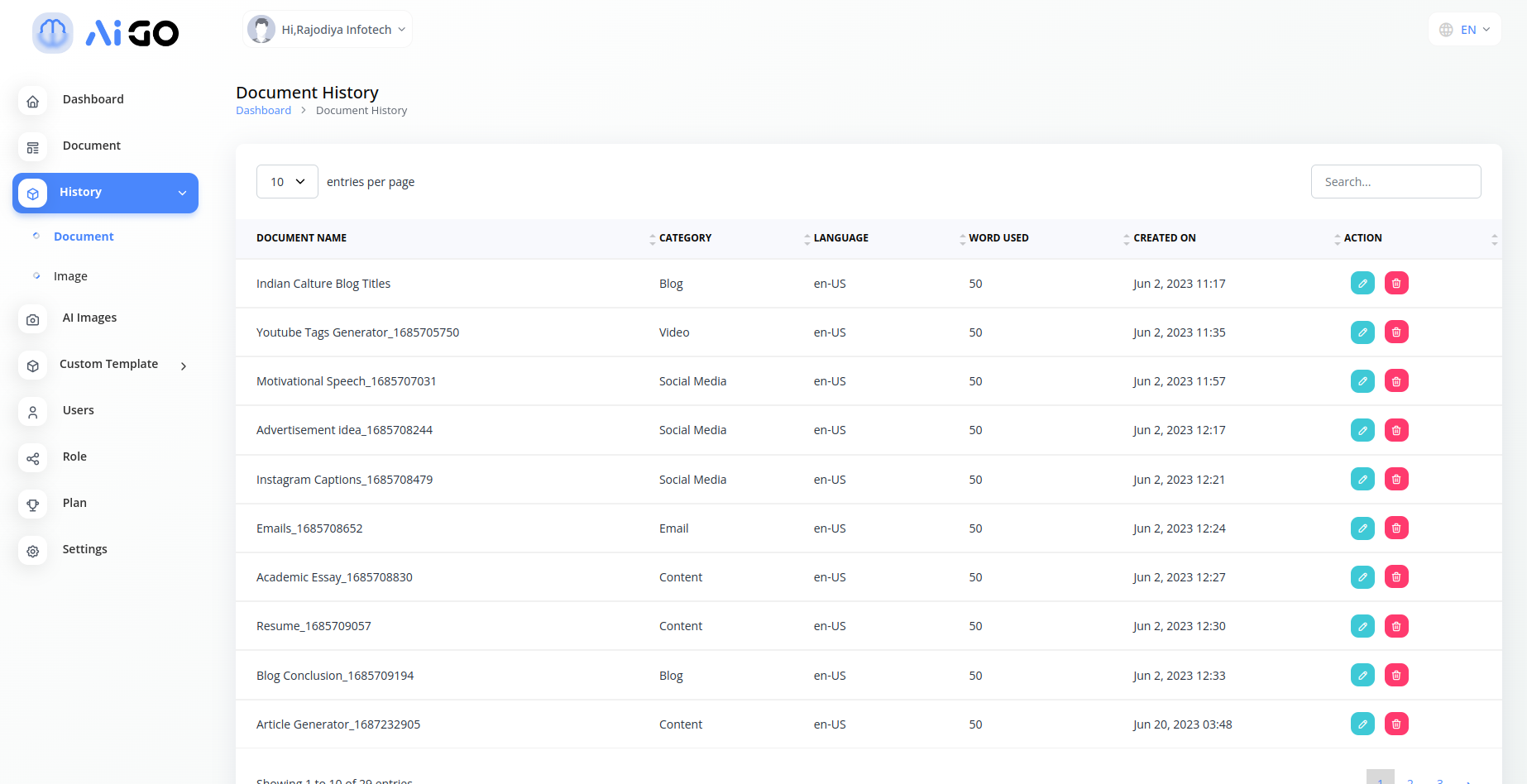The image size is (1527, 784).
Task: Sort table by Created On column
Action: pyautogui.click(x=1164, y=238)
